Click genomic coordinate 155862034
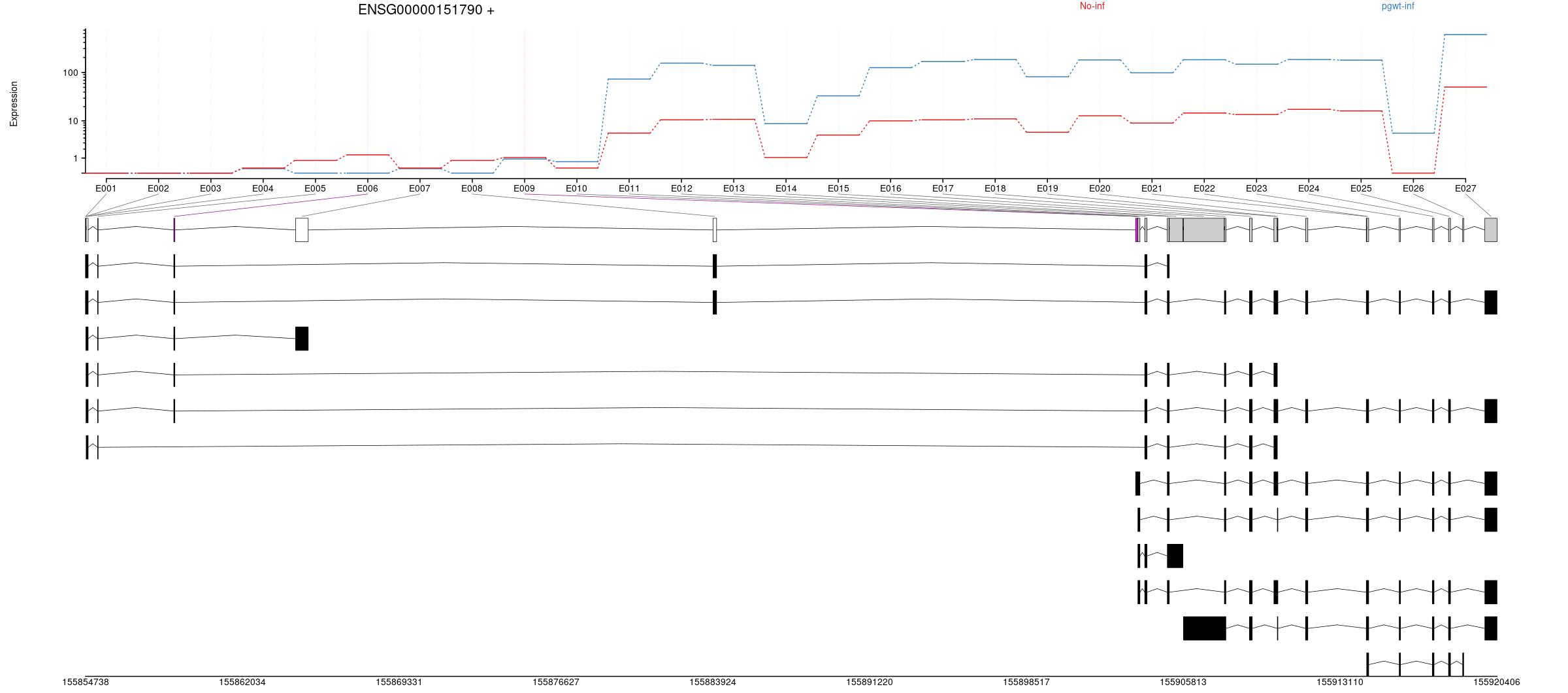1568x693 pixels. [242, 682]
